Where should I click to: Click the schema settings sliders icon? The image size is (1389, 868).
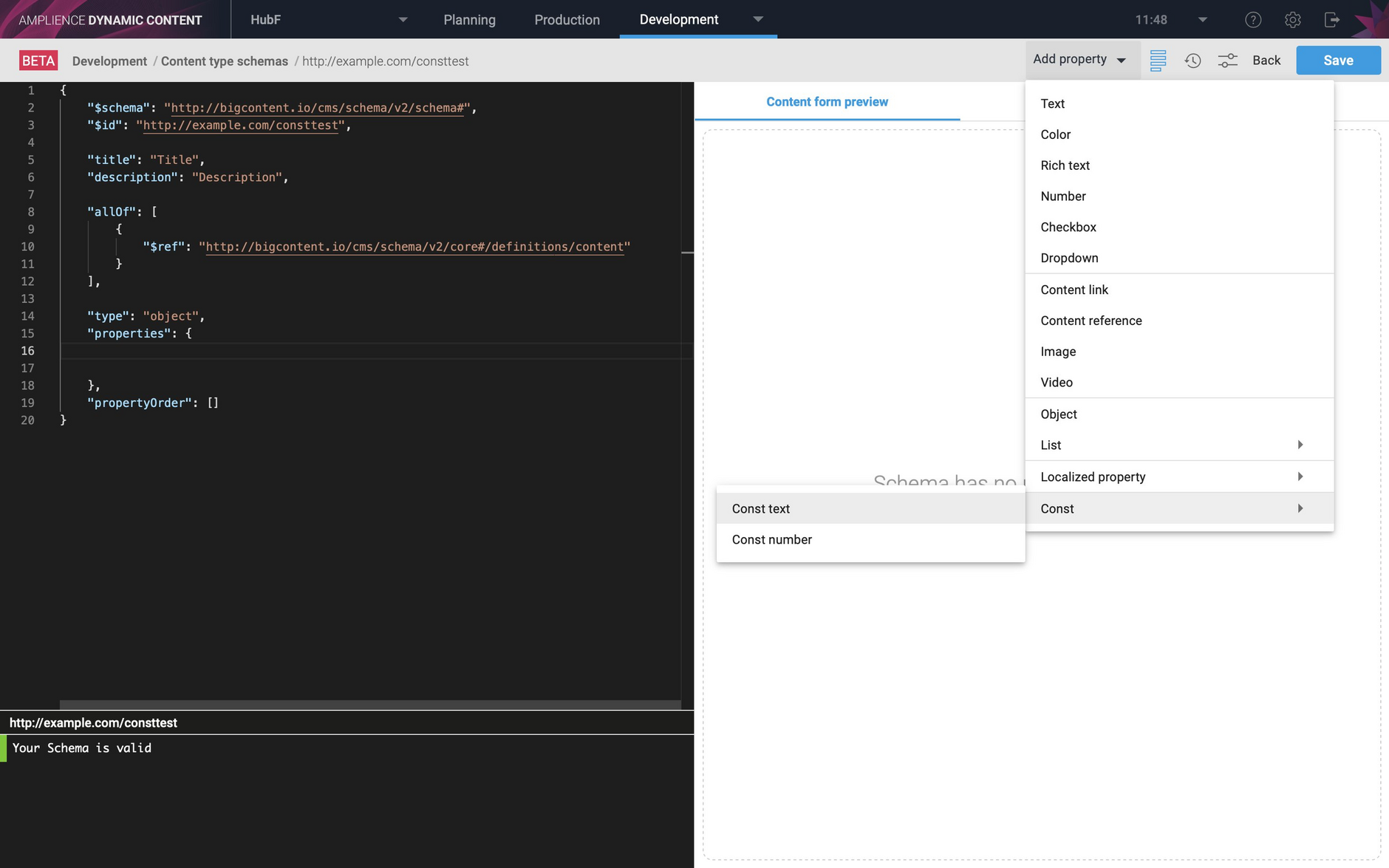(1227, 61)
